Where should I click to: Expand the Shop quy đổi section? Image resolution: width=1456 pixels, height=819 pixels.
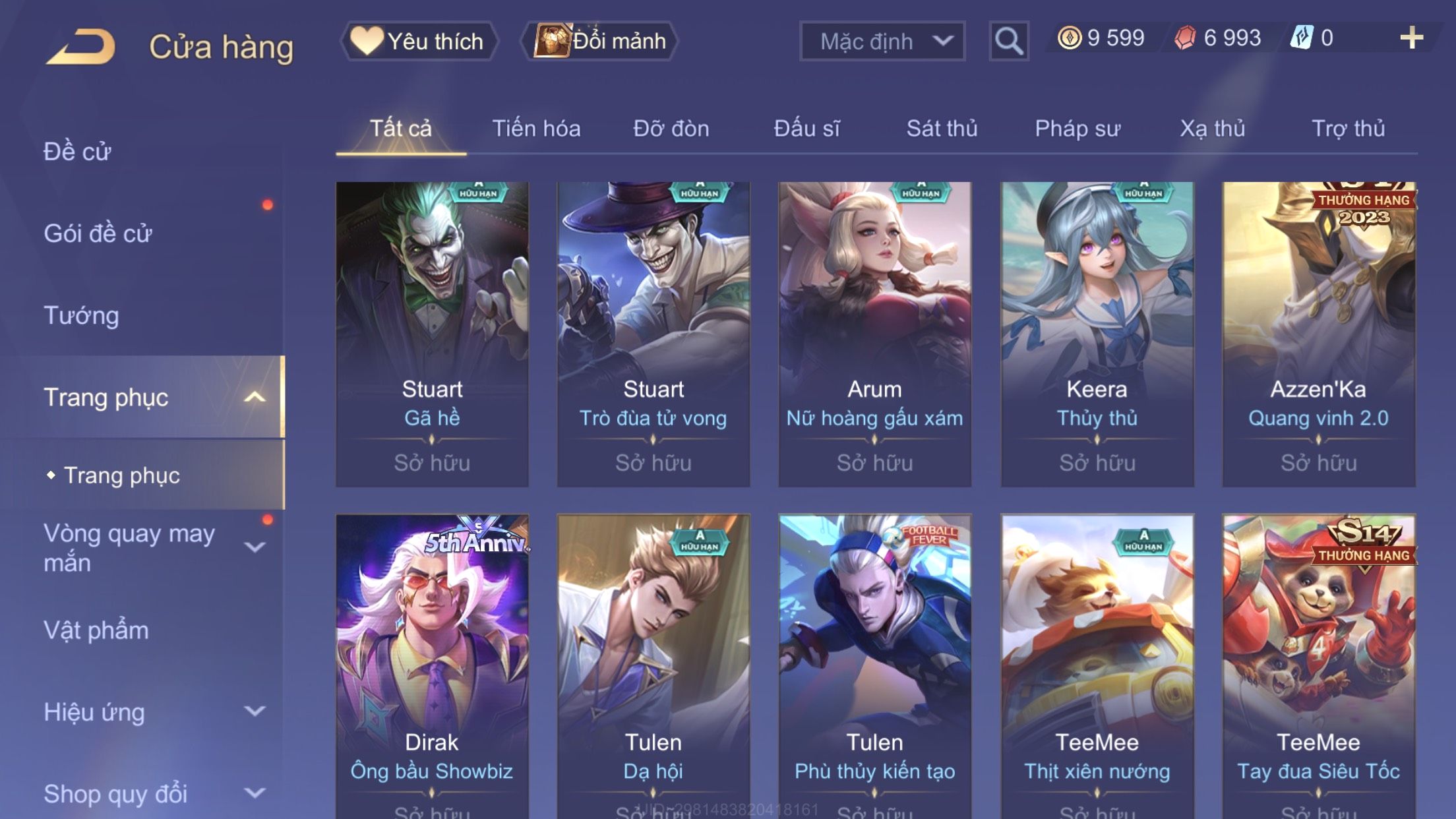[x=255, y=793]
